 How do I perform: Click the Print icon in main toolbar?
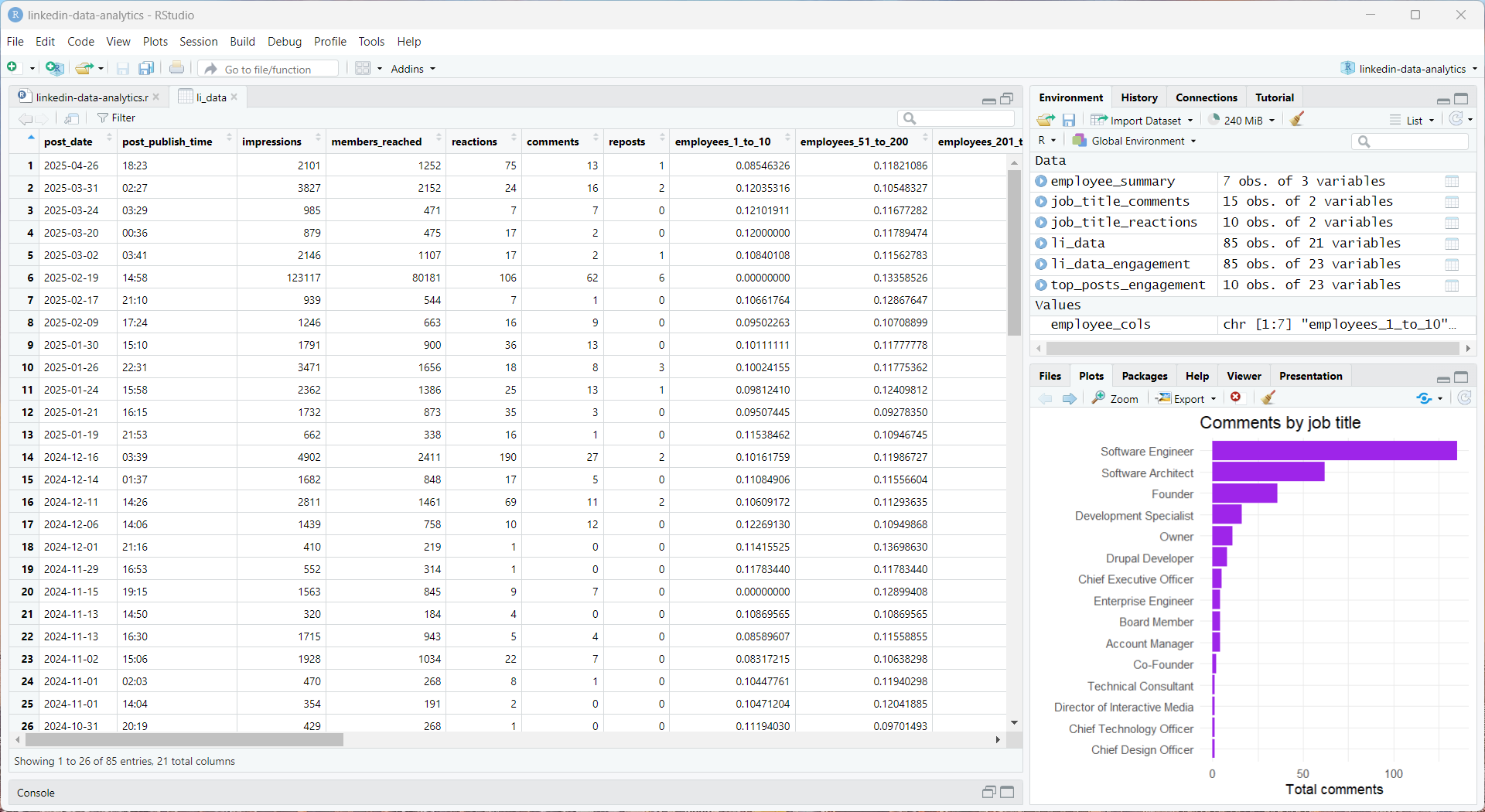click(x=177, y=68)
